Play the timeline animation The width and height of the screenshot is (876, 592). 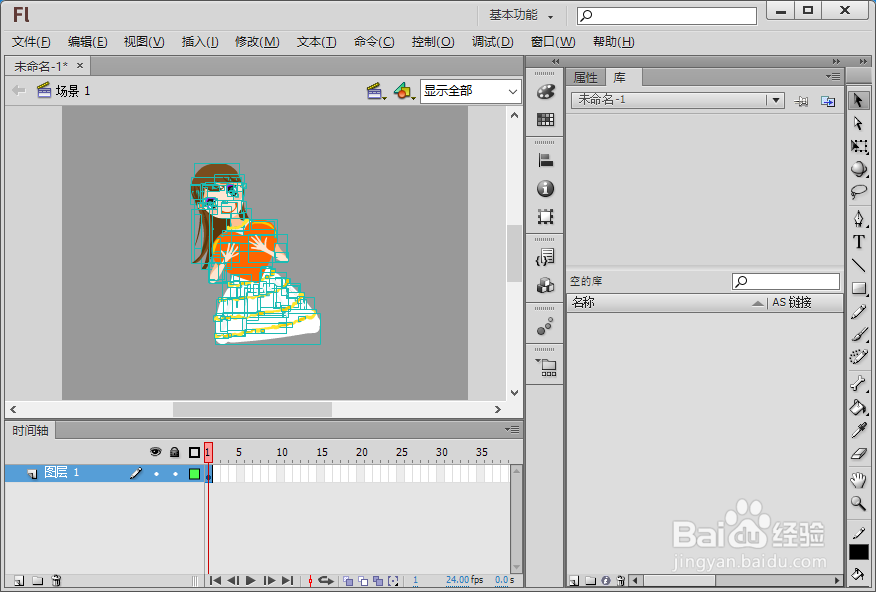pos(251,581)
